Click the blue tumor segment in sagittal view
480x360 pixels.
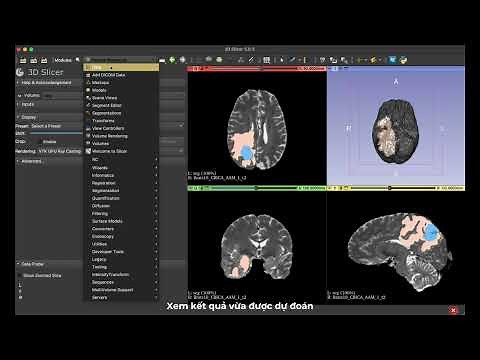(432, 232)
